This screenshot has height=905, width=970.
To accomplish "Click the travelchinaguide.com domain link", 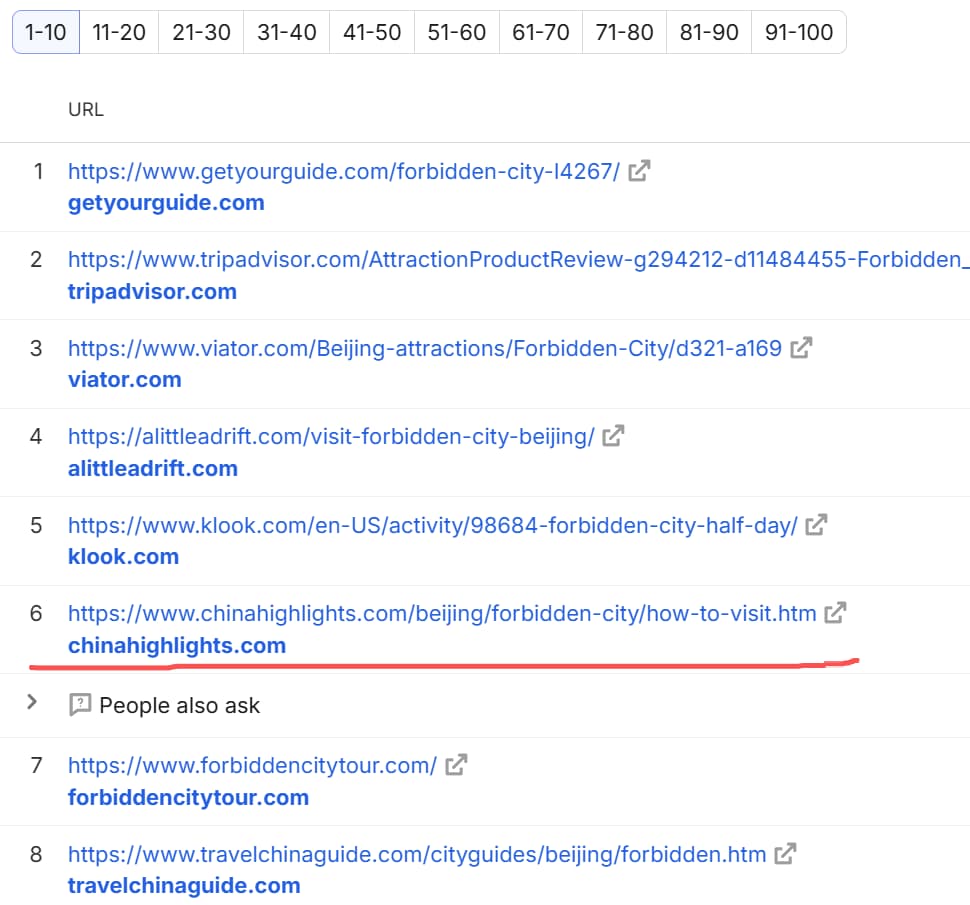I will click(184, 886).
